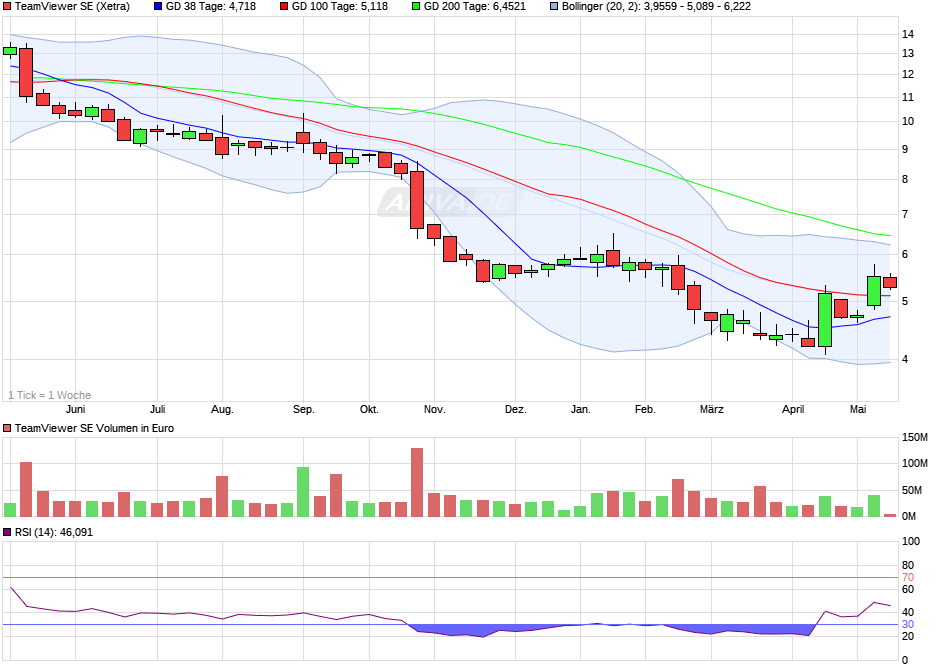Select the 'GD 100 Tage: 5,118' label
The width and height of the screenshot is (940, 670).
pos(340,7)
